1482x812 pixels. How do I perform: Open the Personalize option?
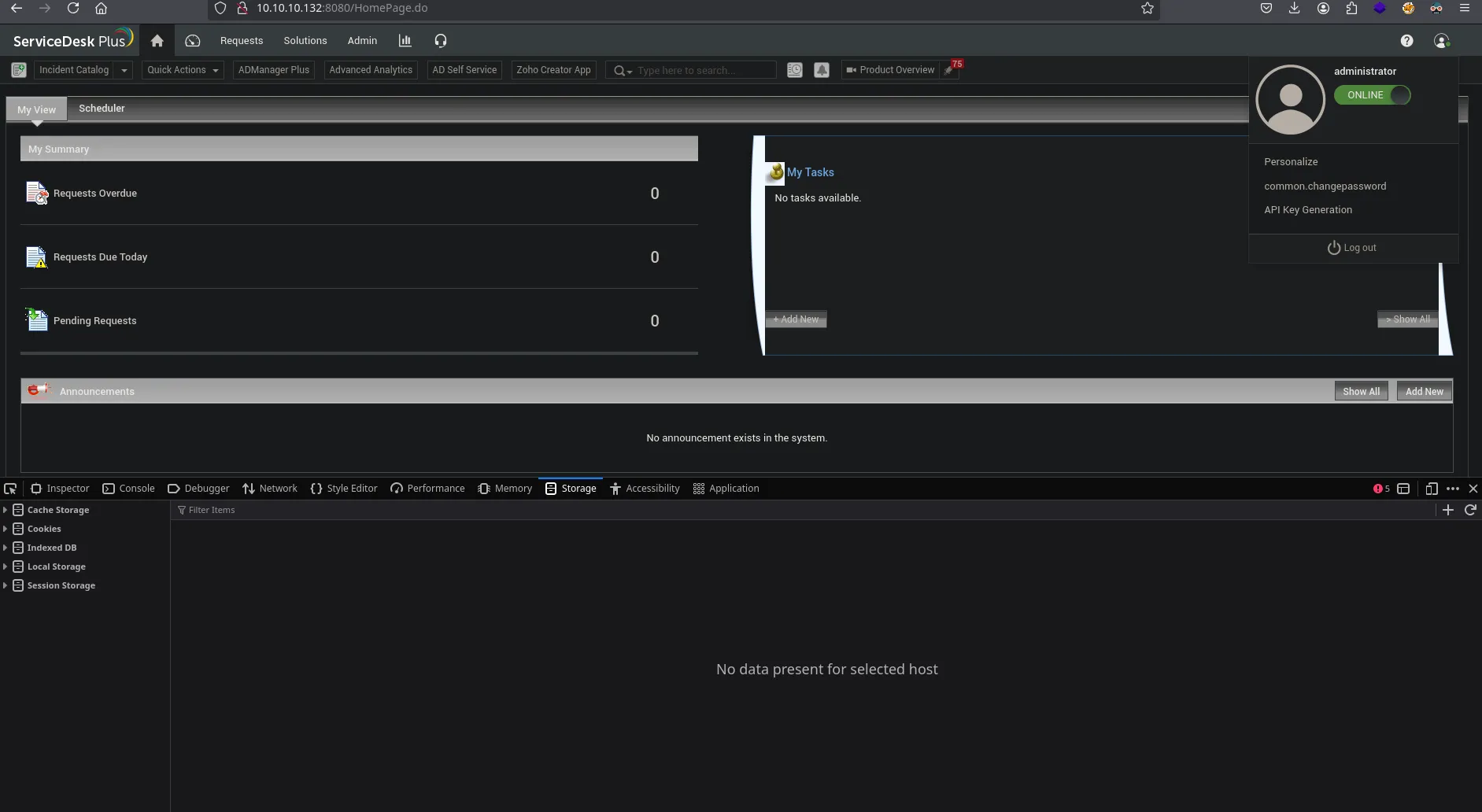[x=1291, y=162]
